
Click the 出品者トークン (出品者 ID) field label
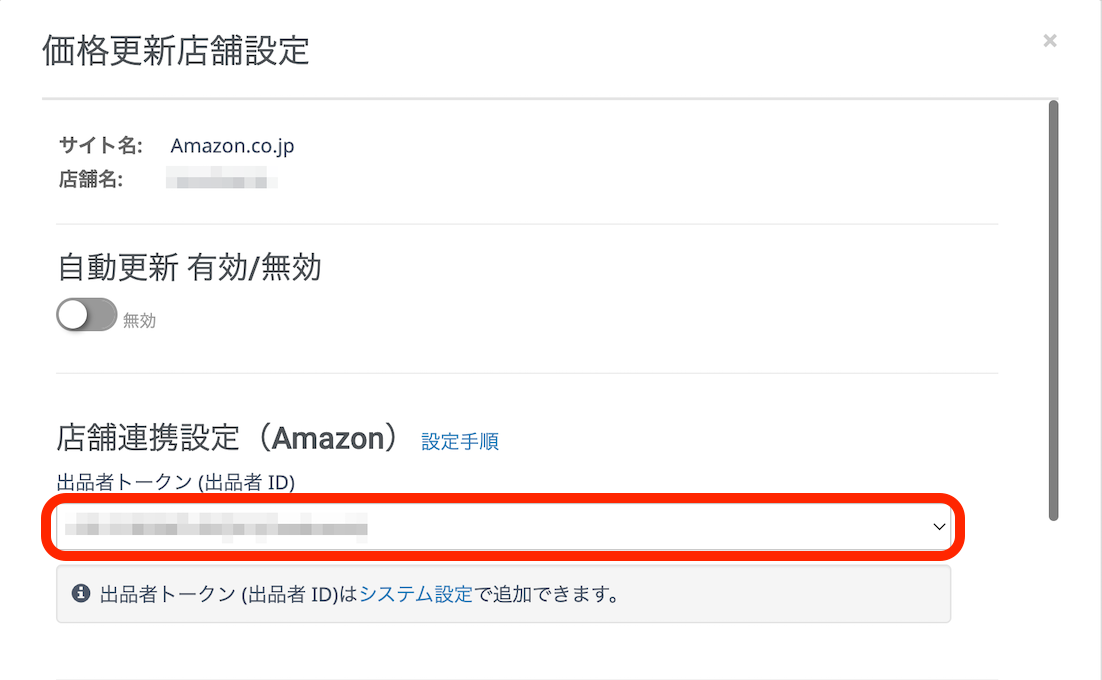point(176,483)
